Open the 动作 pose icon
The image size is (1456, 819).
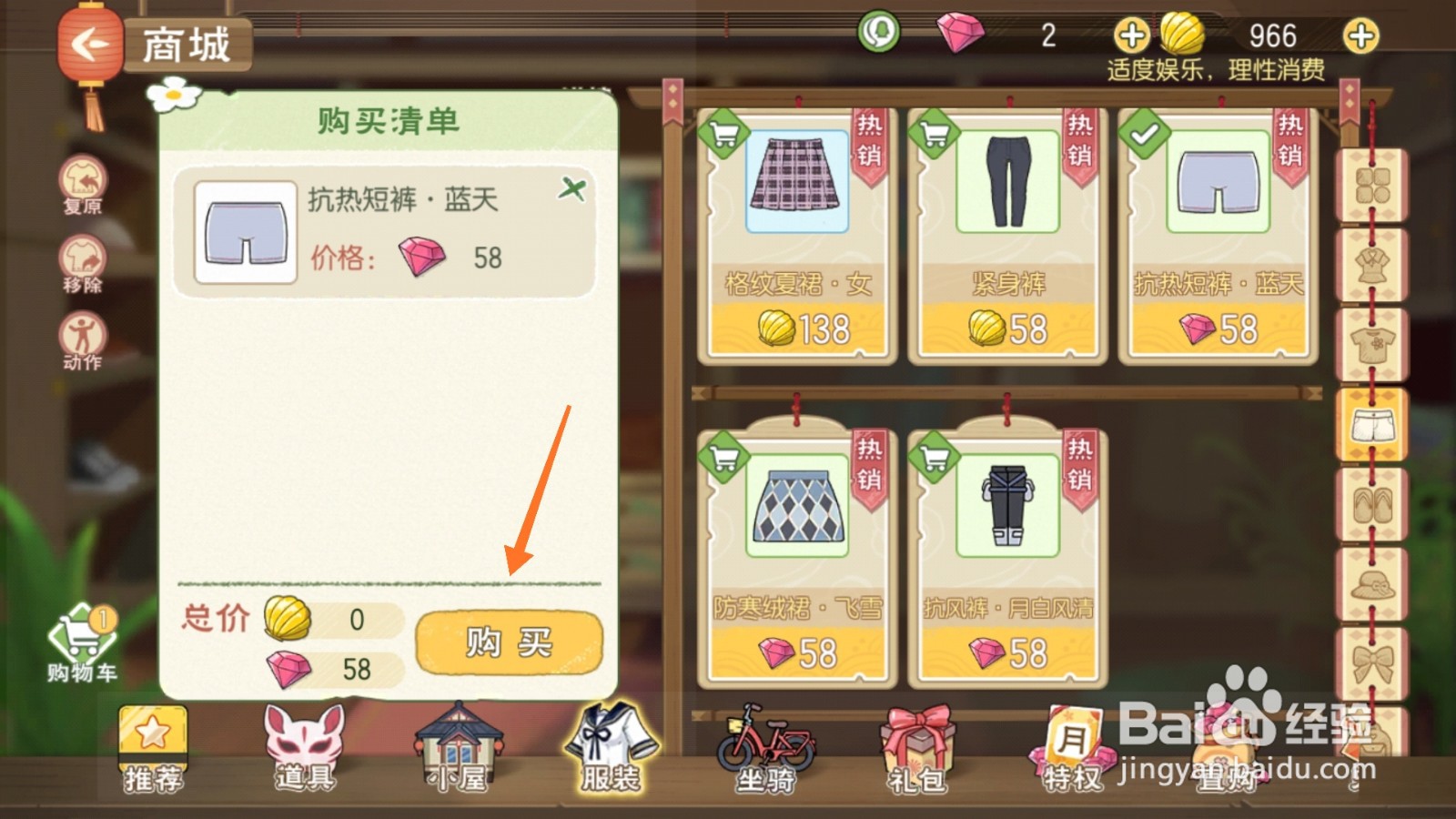(83, 341)
